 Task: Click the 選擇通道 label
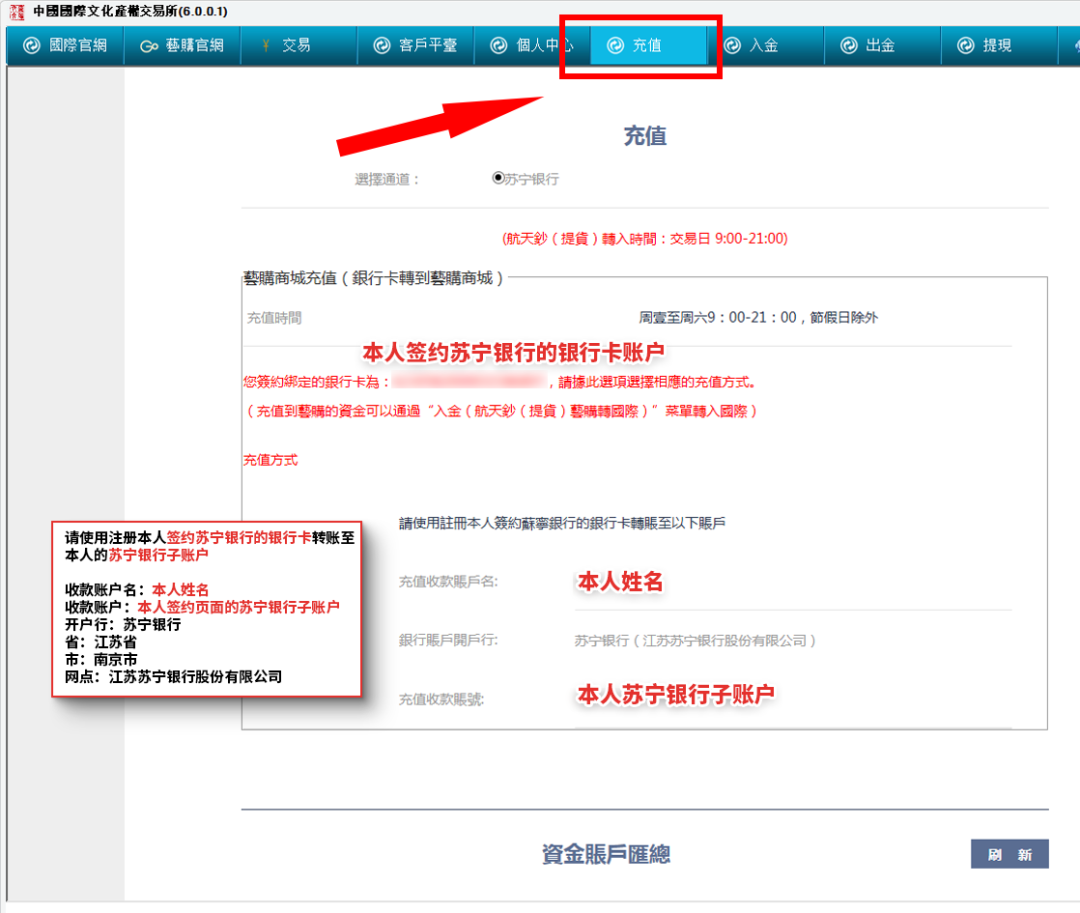386,180
